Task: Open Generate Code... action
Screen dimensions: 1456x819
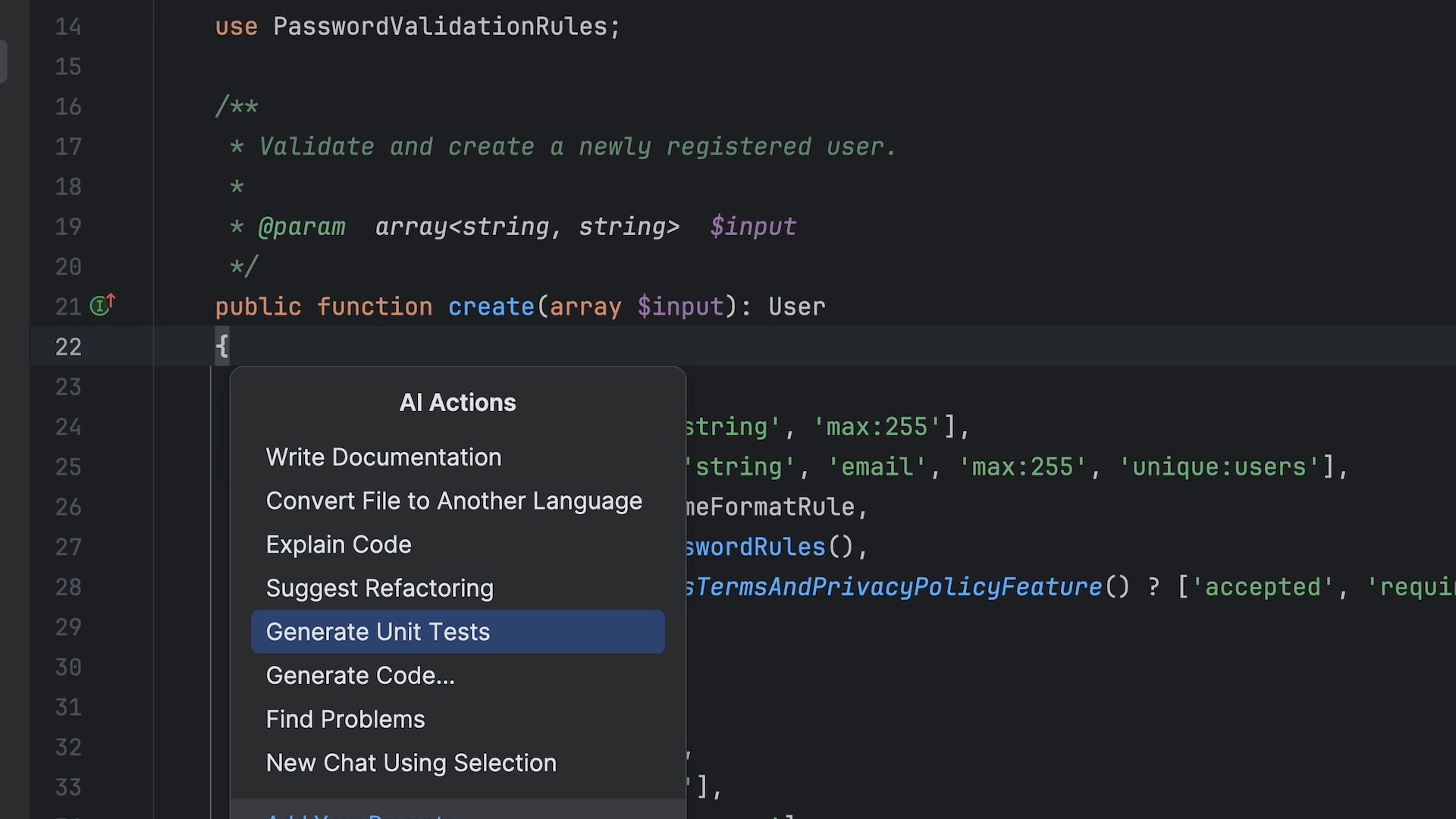Action: tap(360, 676)
